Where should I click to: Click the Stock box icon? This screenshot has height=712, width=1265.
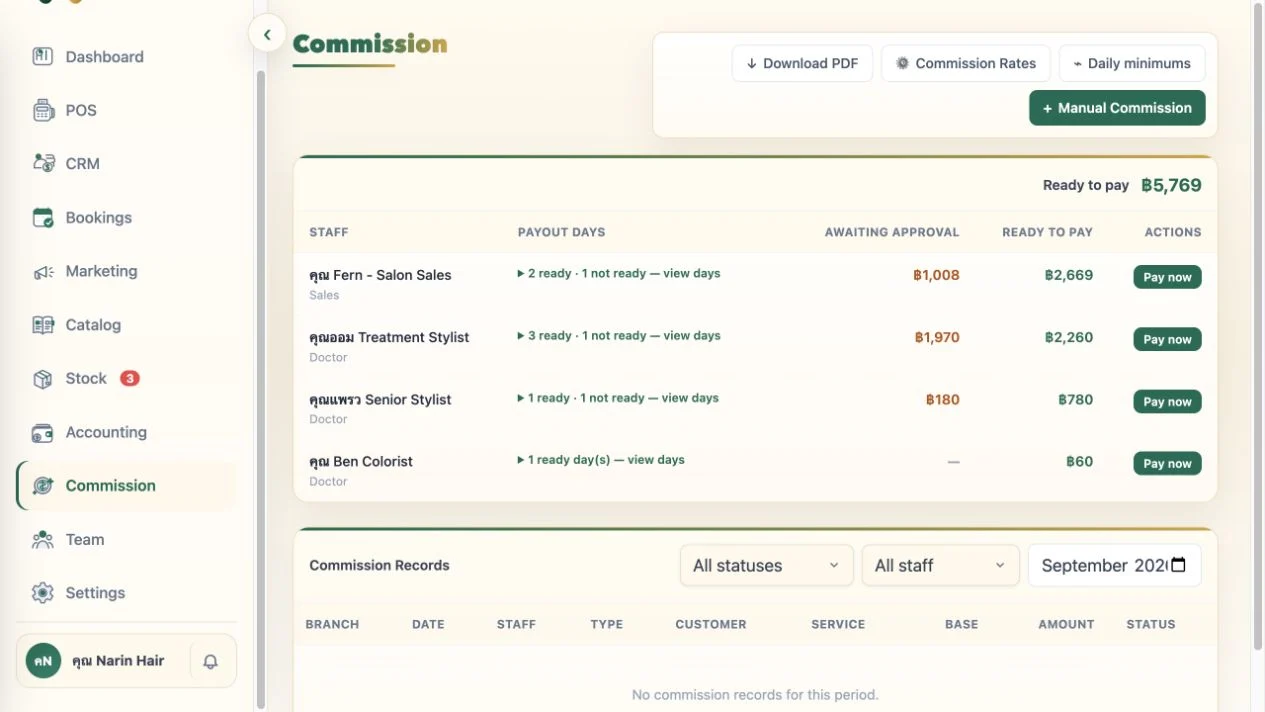click(x=42, y=378)
